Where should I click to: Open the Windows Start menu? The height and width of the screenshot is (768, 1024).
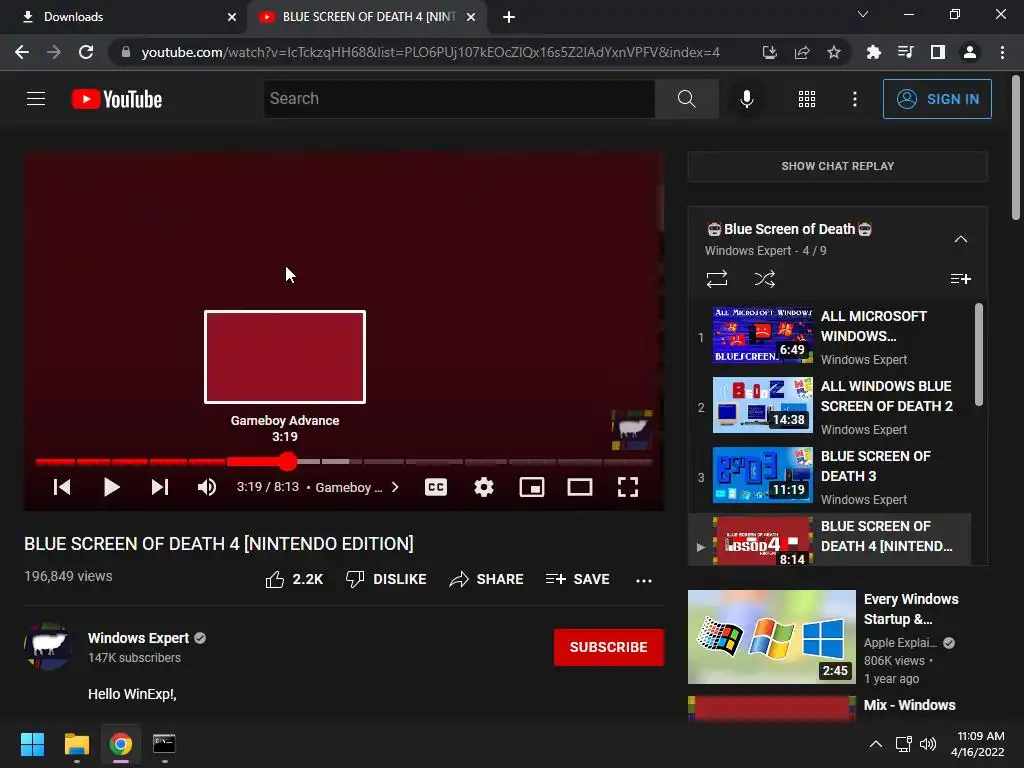click(x=32, y=744)
